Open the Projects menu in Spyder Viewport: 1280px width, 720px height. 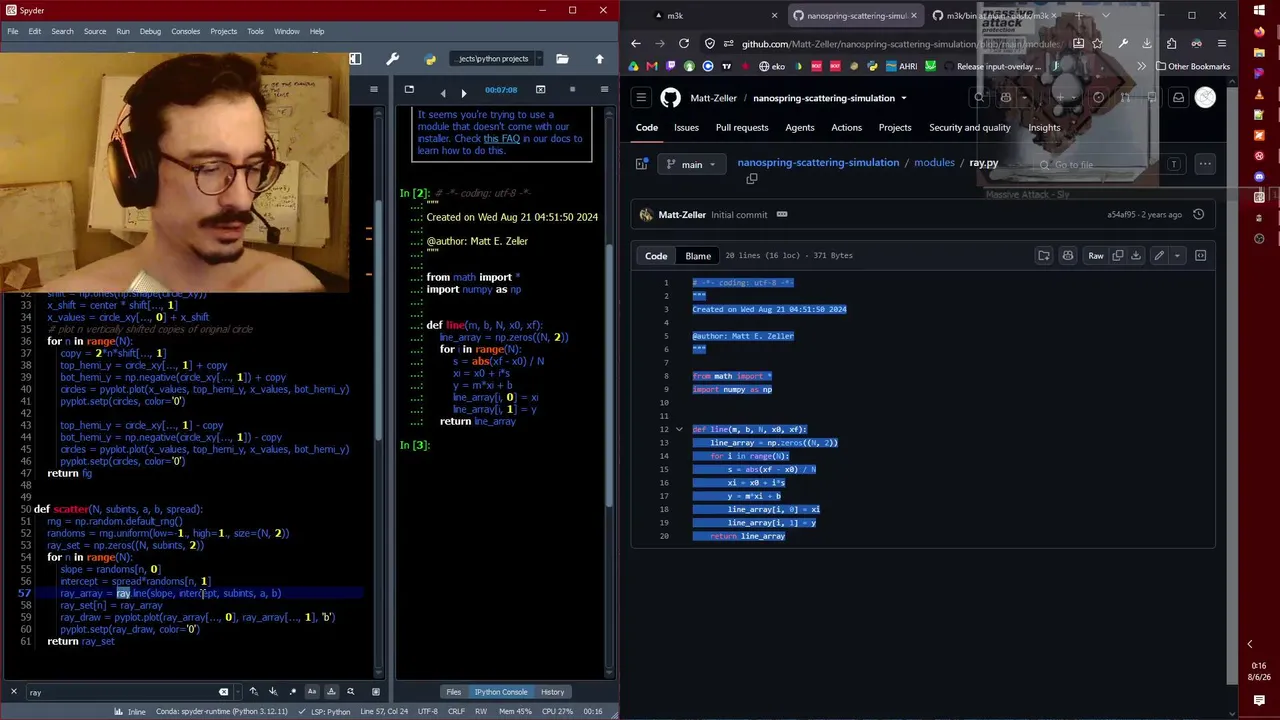tap(224, 31)
